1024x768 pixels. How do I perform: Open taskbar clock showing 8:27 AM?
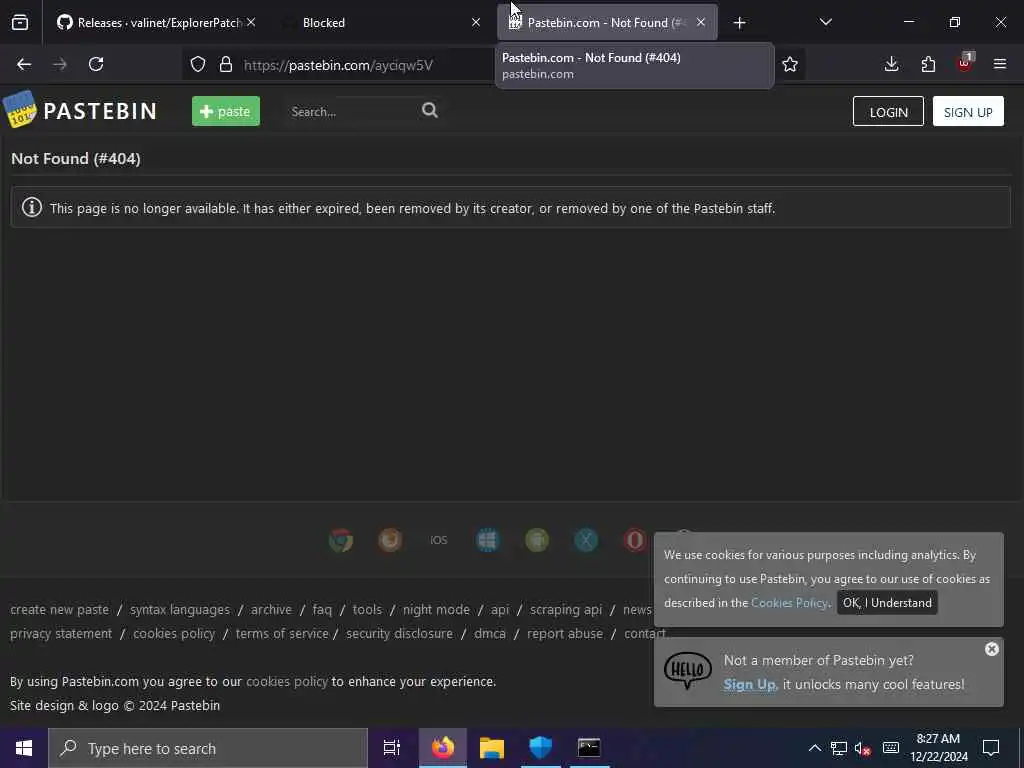(x=938, y=748)
